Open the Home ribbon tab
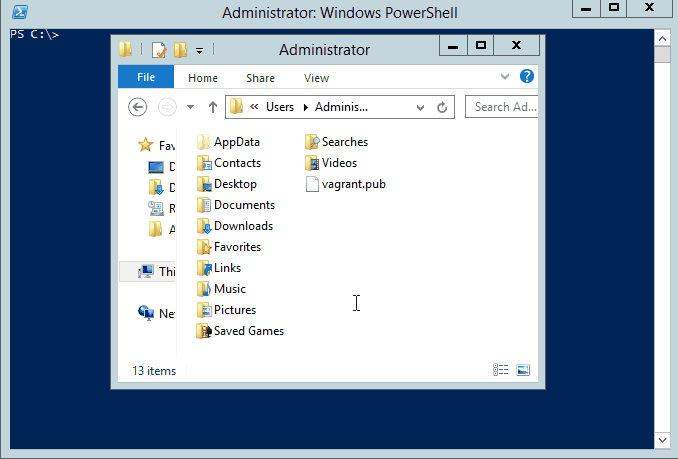This screenshot has height=459, width=678. click(x=203, y=78)
